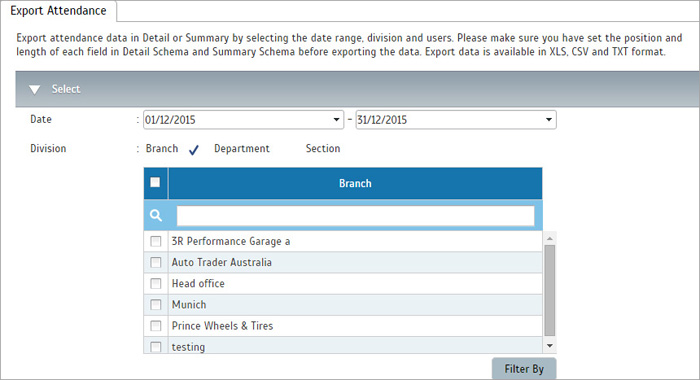Collapse the Select panel triangle

34,90
